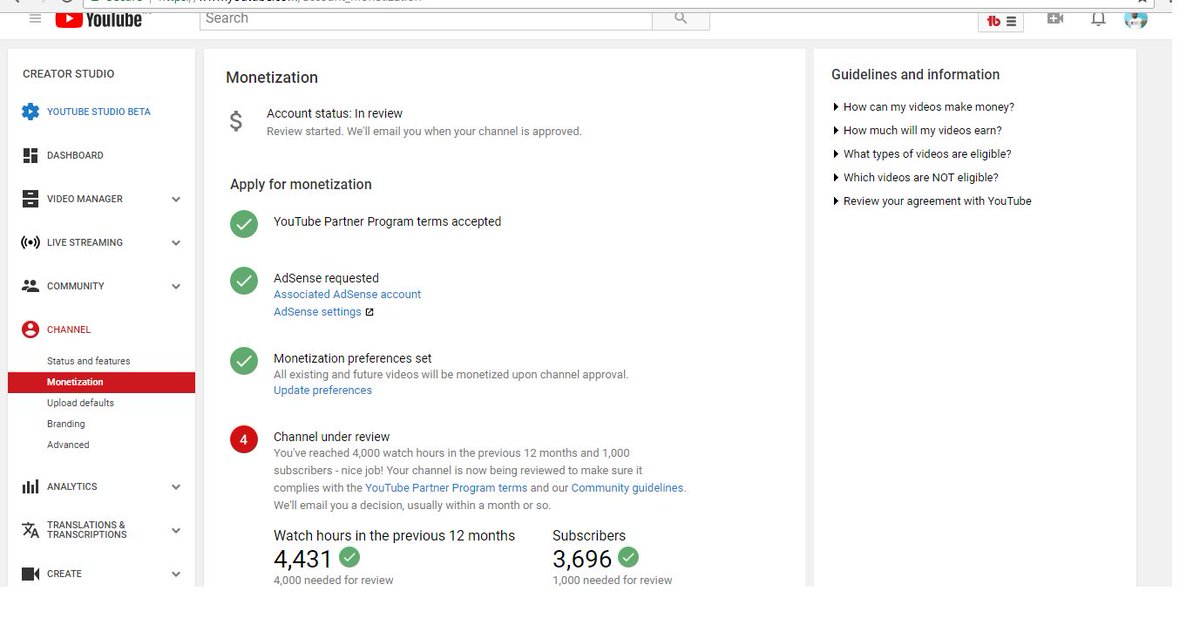
Task: Expand the Video Manager section chevron
Action: 176,199
